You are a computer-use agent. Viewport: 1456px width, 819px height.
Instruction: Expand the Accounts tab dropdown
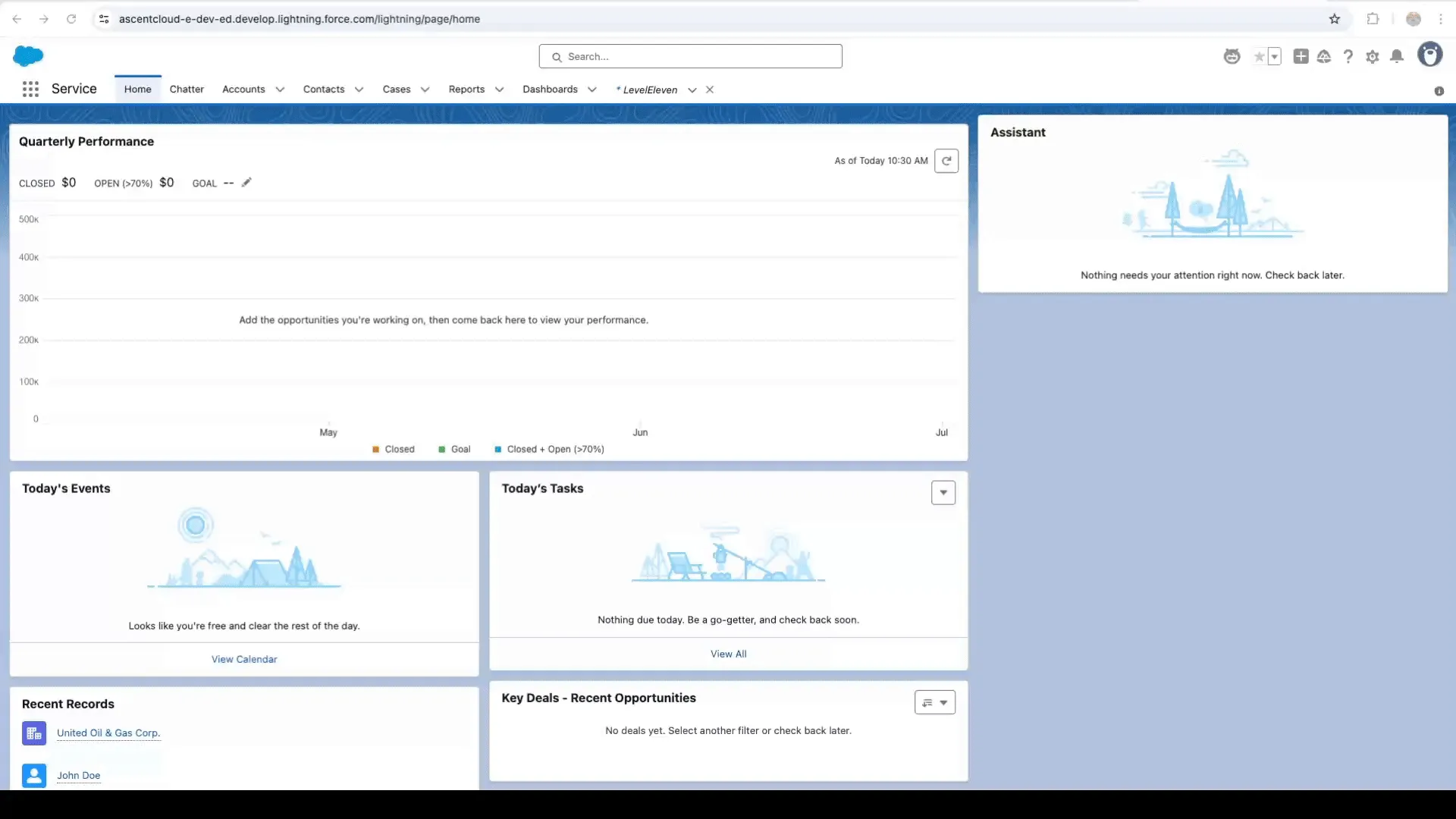[x=280, y=89]
